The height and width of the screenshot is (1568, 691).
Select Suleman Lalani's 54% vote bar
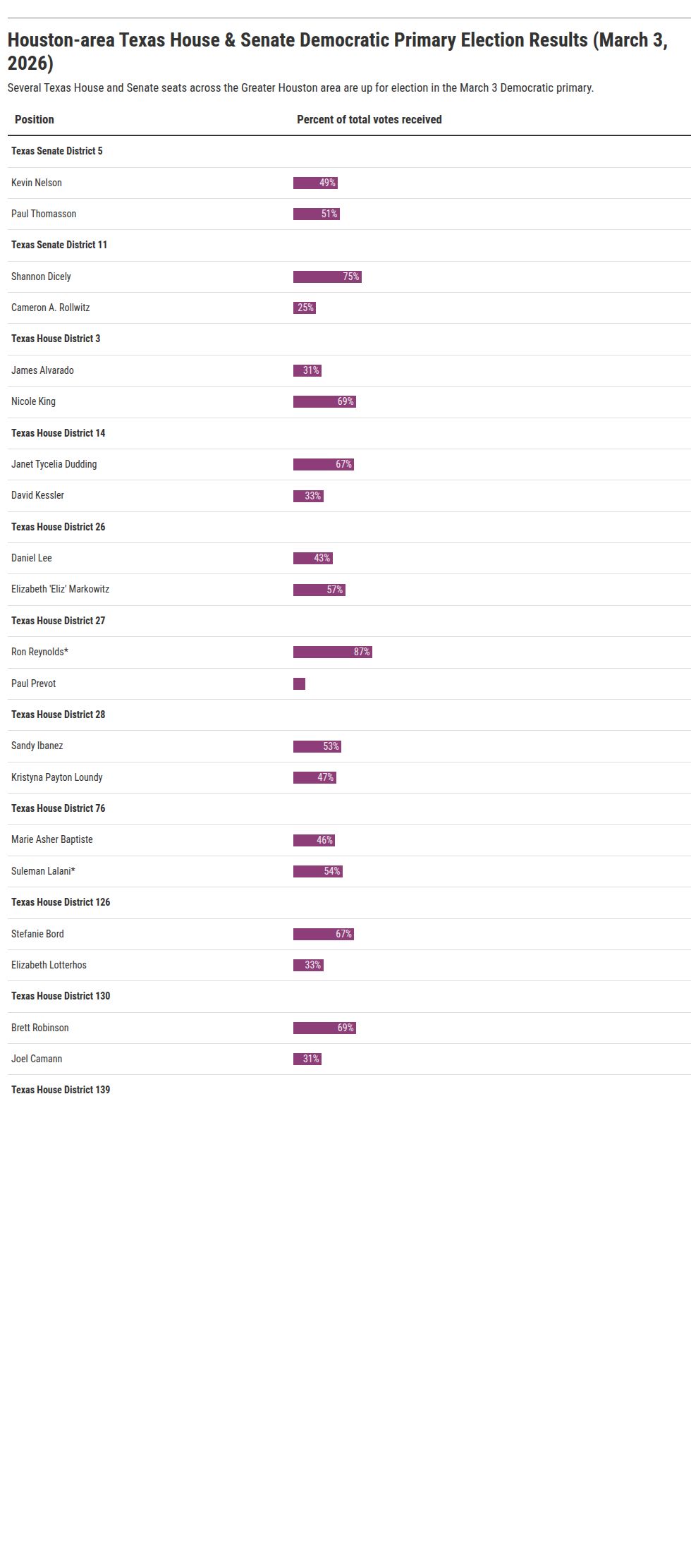[317, 871]
